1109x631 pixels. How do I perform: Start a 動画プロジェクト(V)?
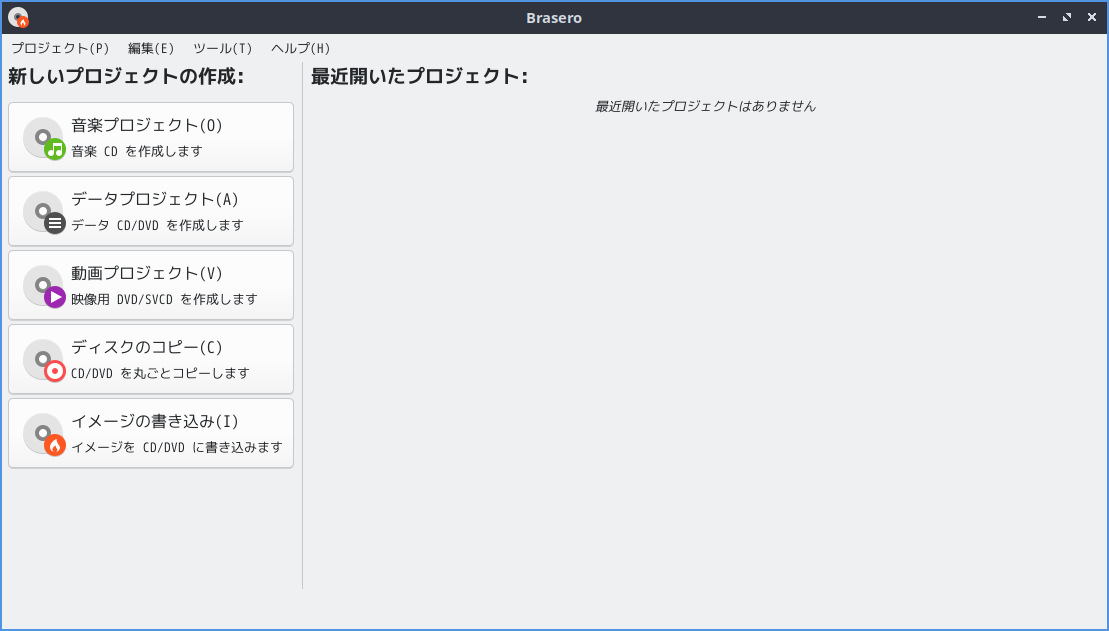(x=151, y=285)
